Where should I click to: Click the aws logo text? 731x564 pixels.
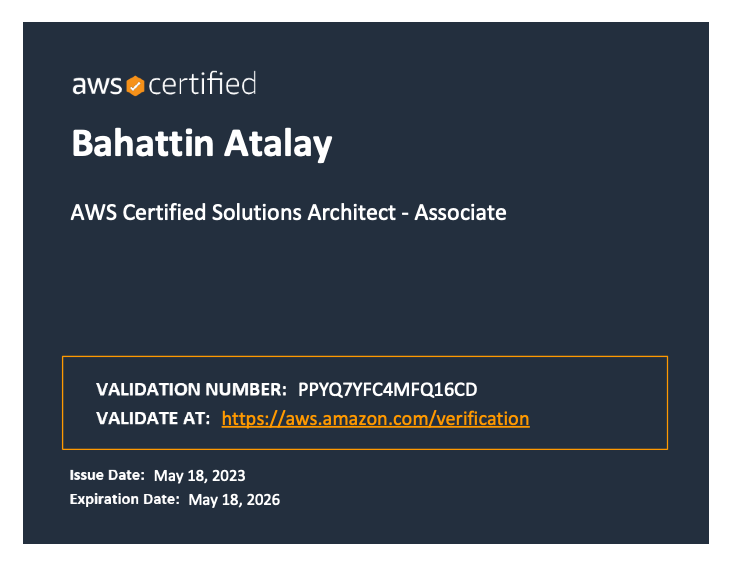(97, 86)
